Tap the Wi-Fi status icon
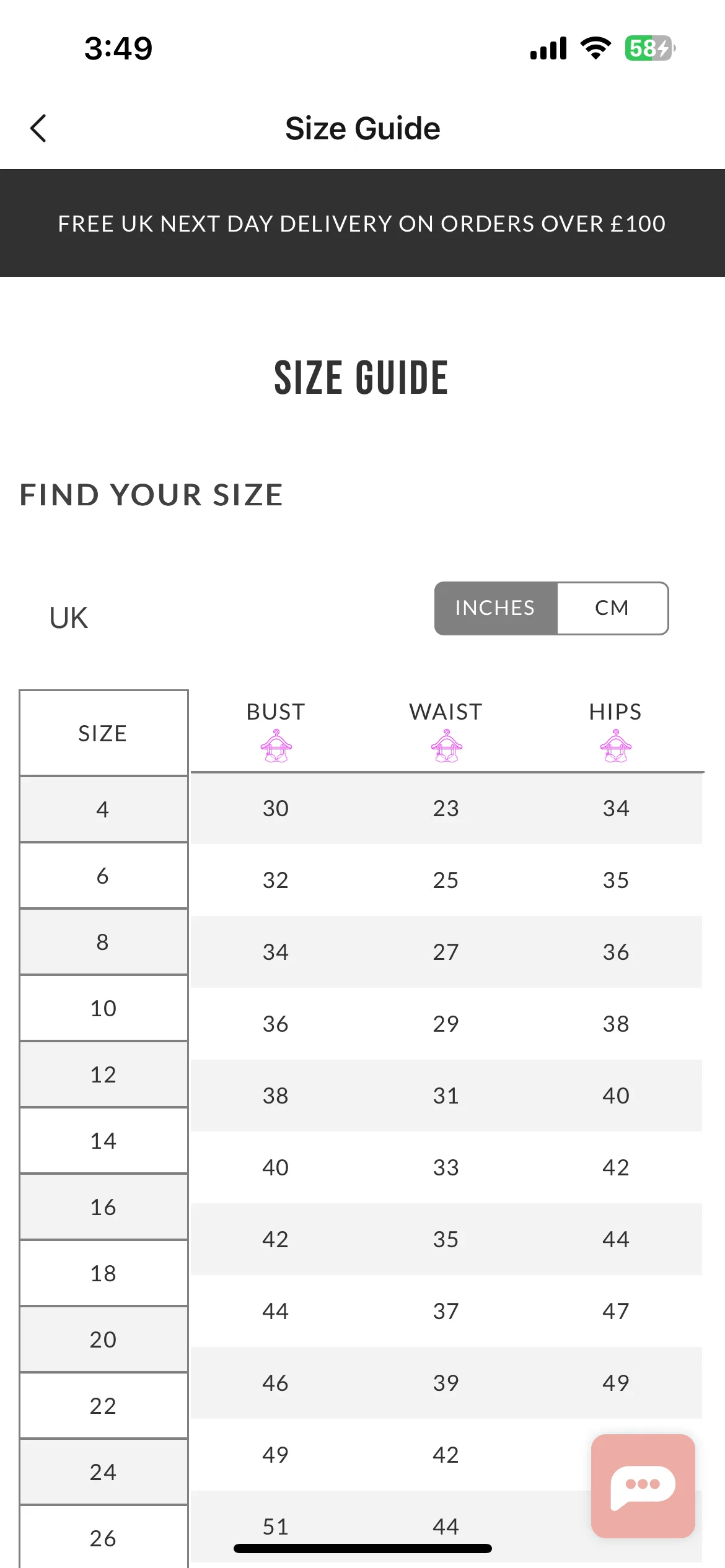The width and height of the screenshot is (725, 1568). pyautogui.click(x=595, y=48)
